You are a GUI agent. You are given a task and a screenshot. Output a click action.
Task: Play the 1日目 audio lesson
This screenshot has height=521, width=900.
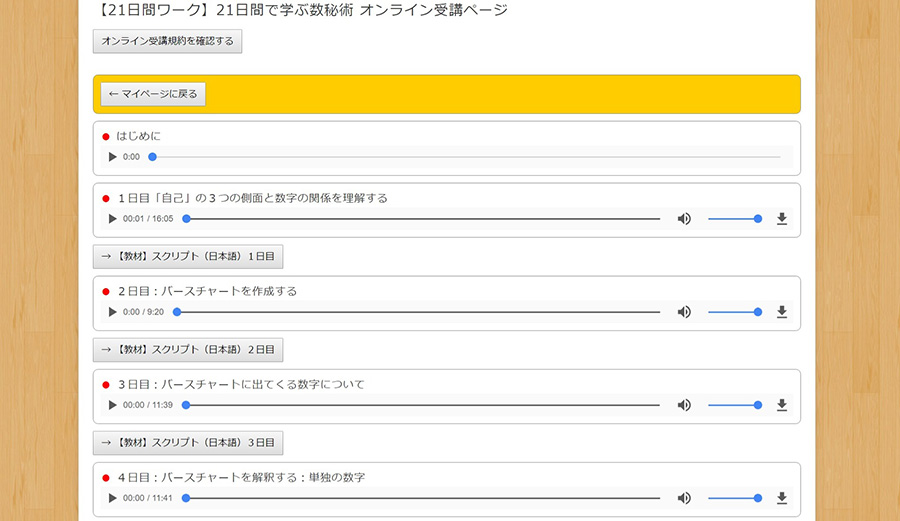tap(112, 219)
